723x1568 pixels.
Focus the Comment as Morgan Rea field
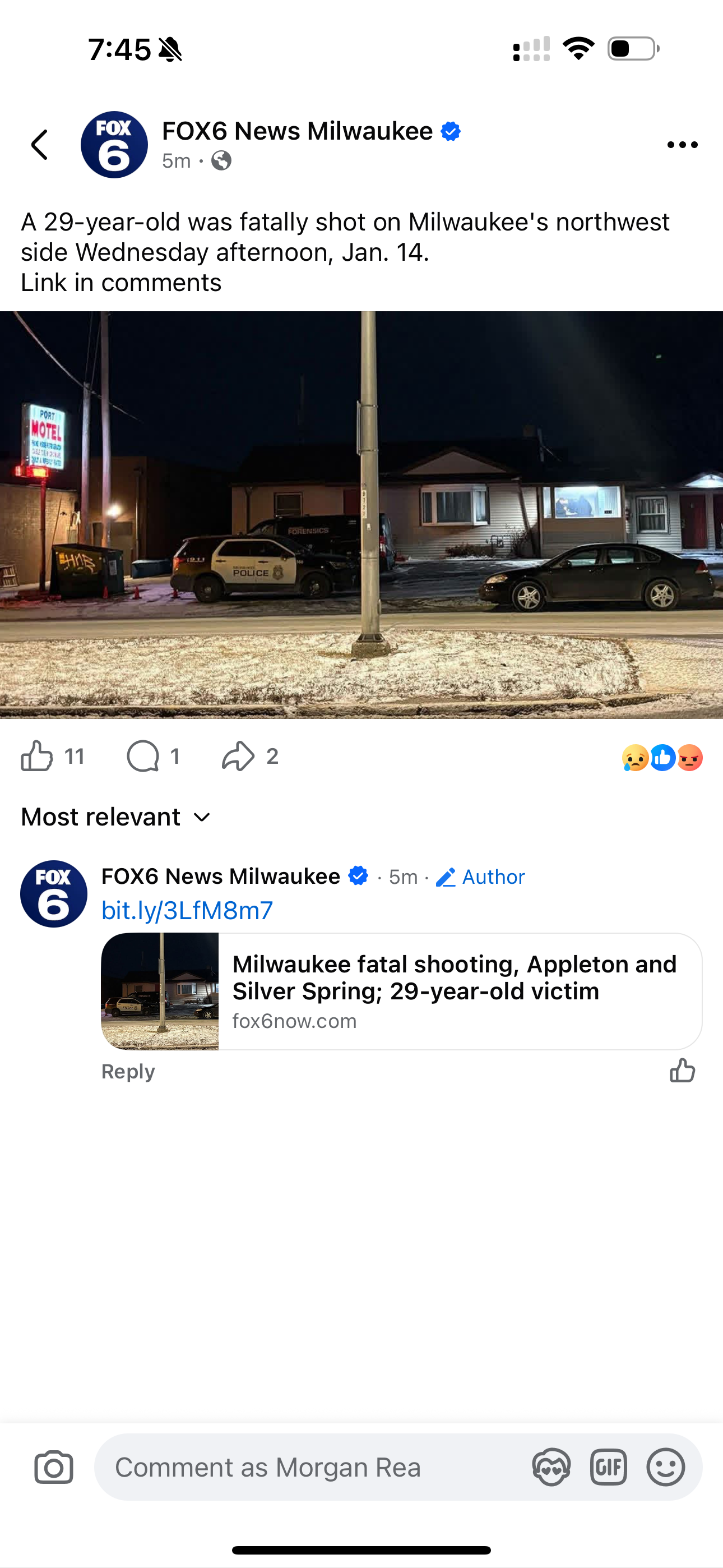click(317, 1467)
